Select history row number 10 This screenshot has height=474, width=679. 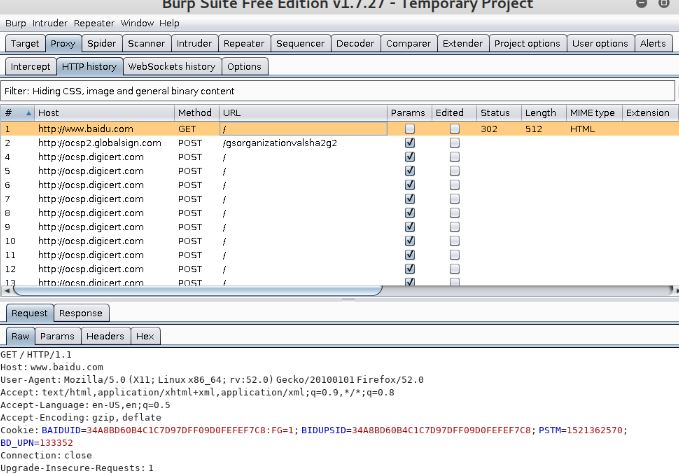pyautogui.click(x=340, y=241)
